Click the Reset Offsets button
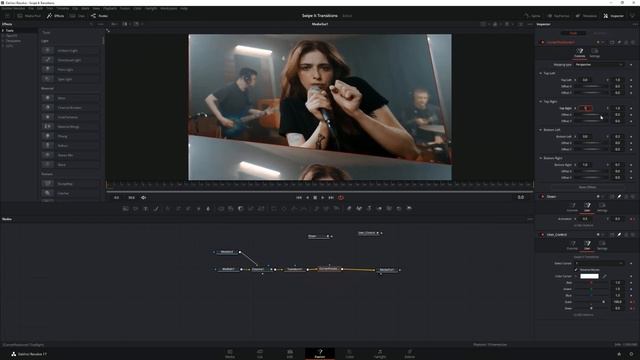Image resolution: width=640 pixels, height=360 pixels. click(587, 187)
